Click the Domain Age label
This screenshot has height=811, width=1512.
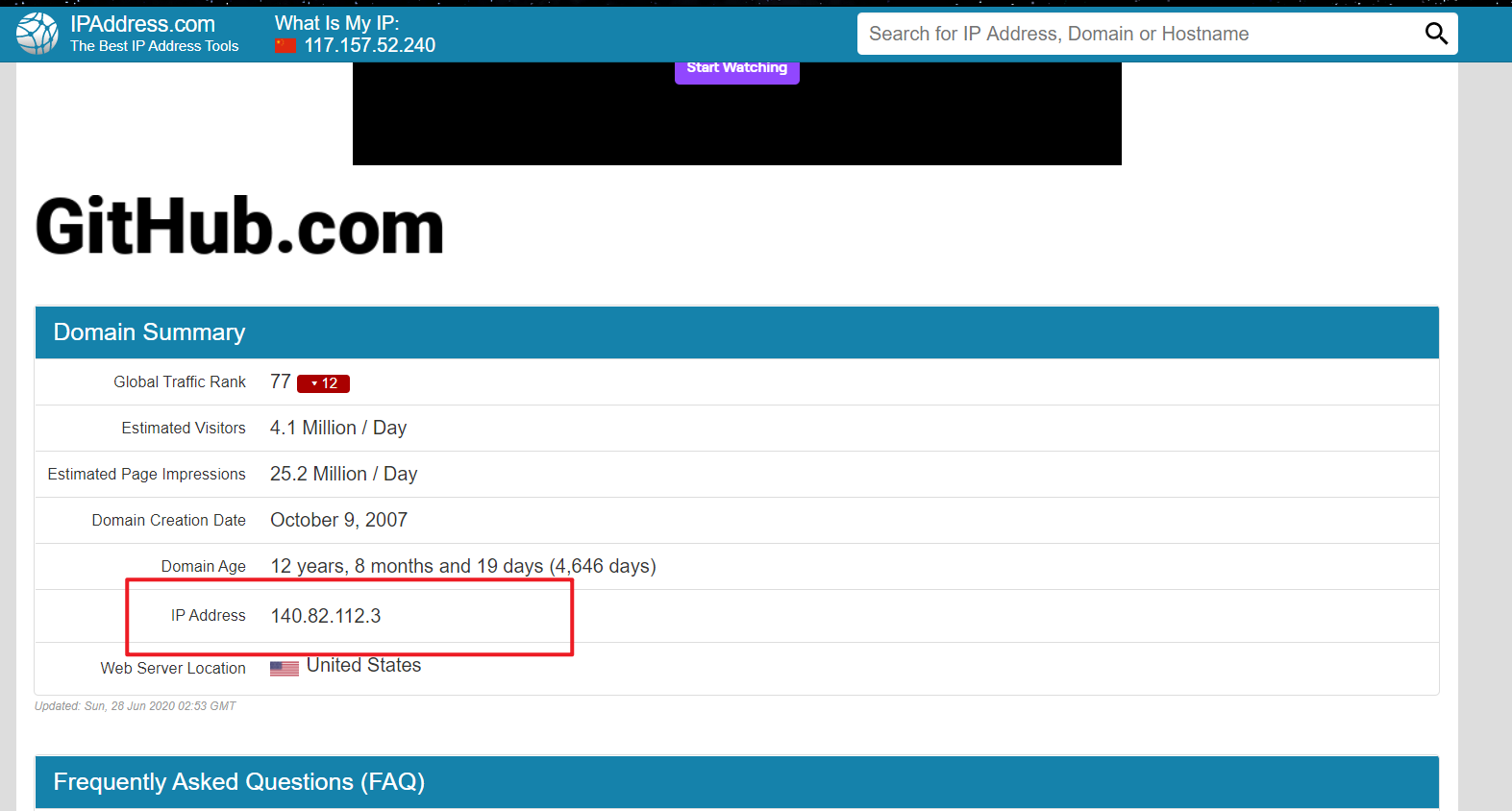tap(204, 566)
